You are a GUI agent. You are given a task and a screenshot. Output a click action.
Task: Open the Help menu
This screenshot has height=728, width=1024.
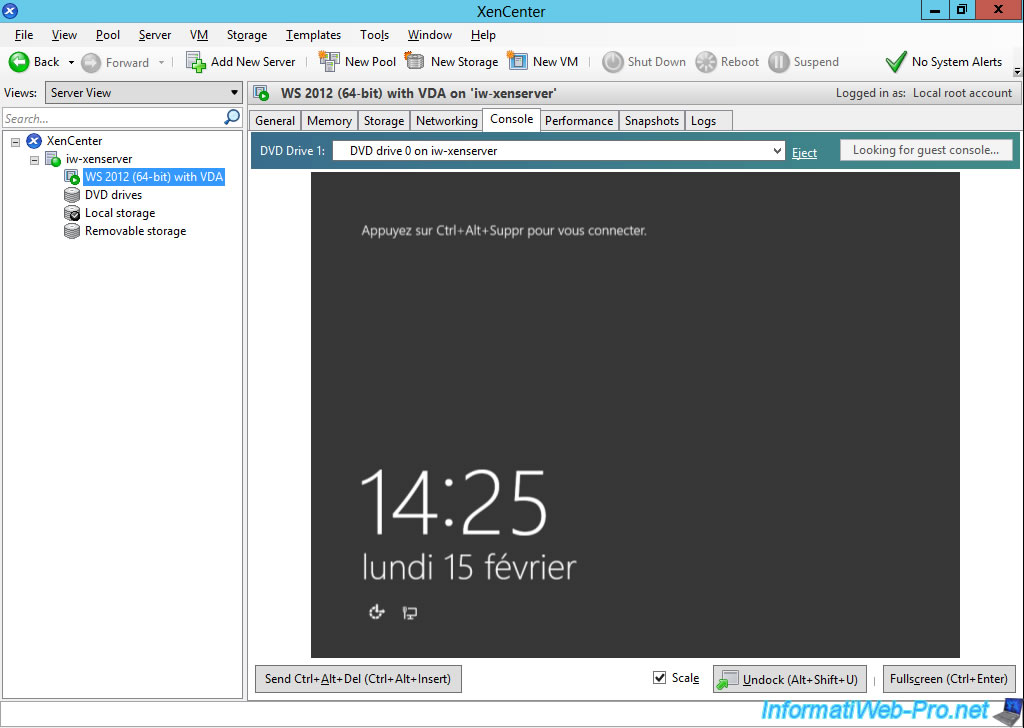(483, 35)
